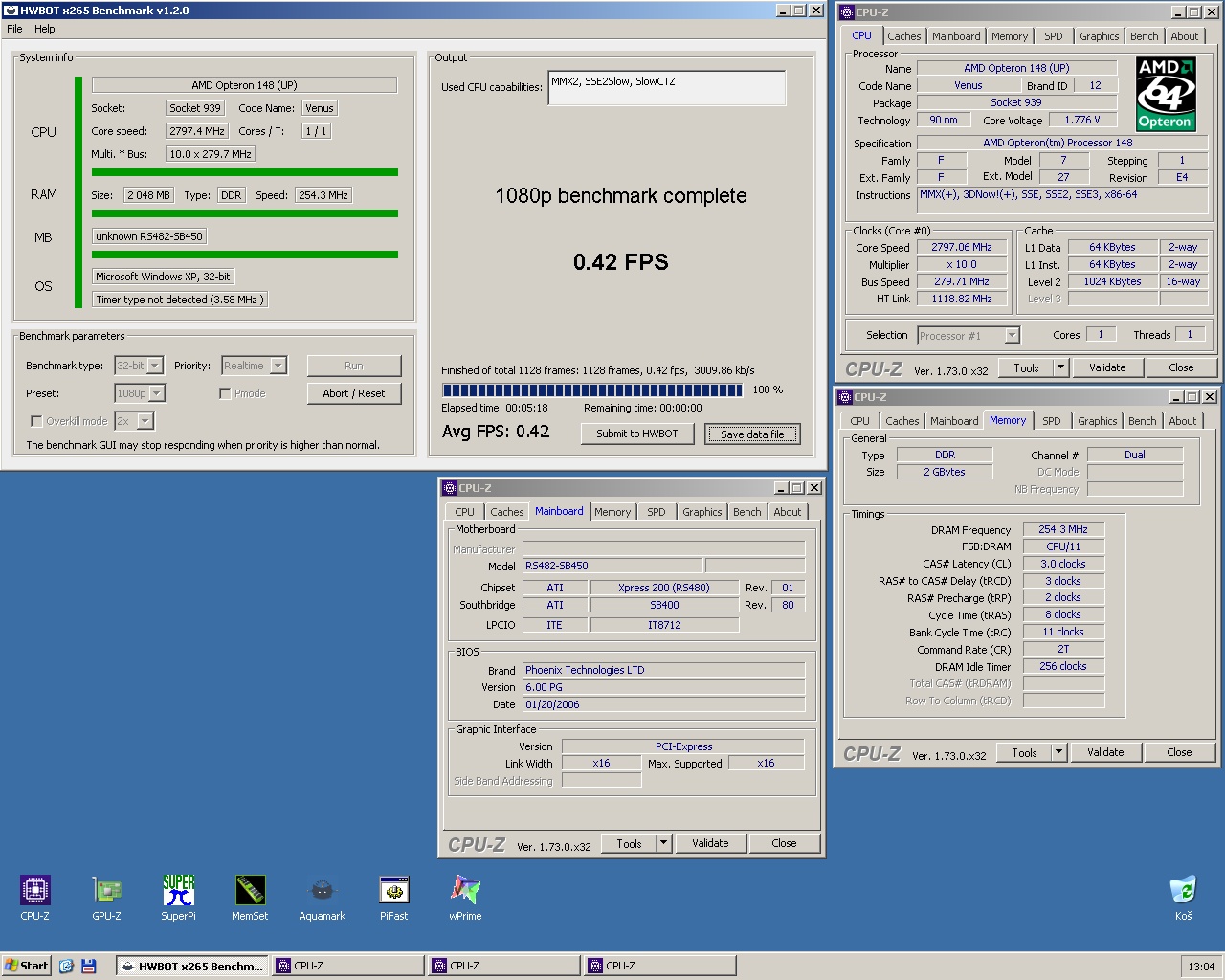Viewport: 1225px width, 980px height.
Task: Open the Koš recycle bin icon
Action: 1184,898
